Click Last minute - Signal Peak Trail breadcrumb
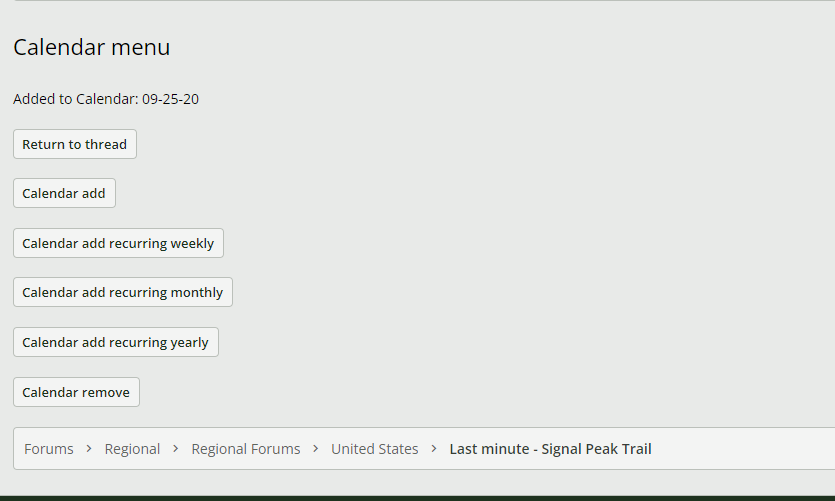The image size is (835, 501). click(550, 449)
